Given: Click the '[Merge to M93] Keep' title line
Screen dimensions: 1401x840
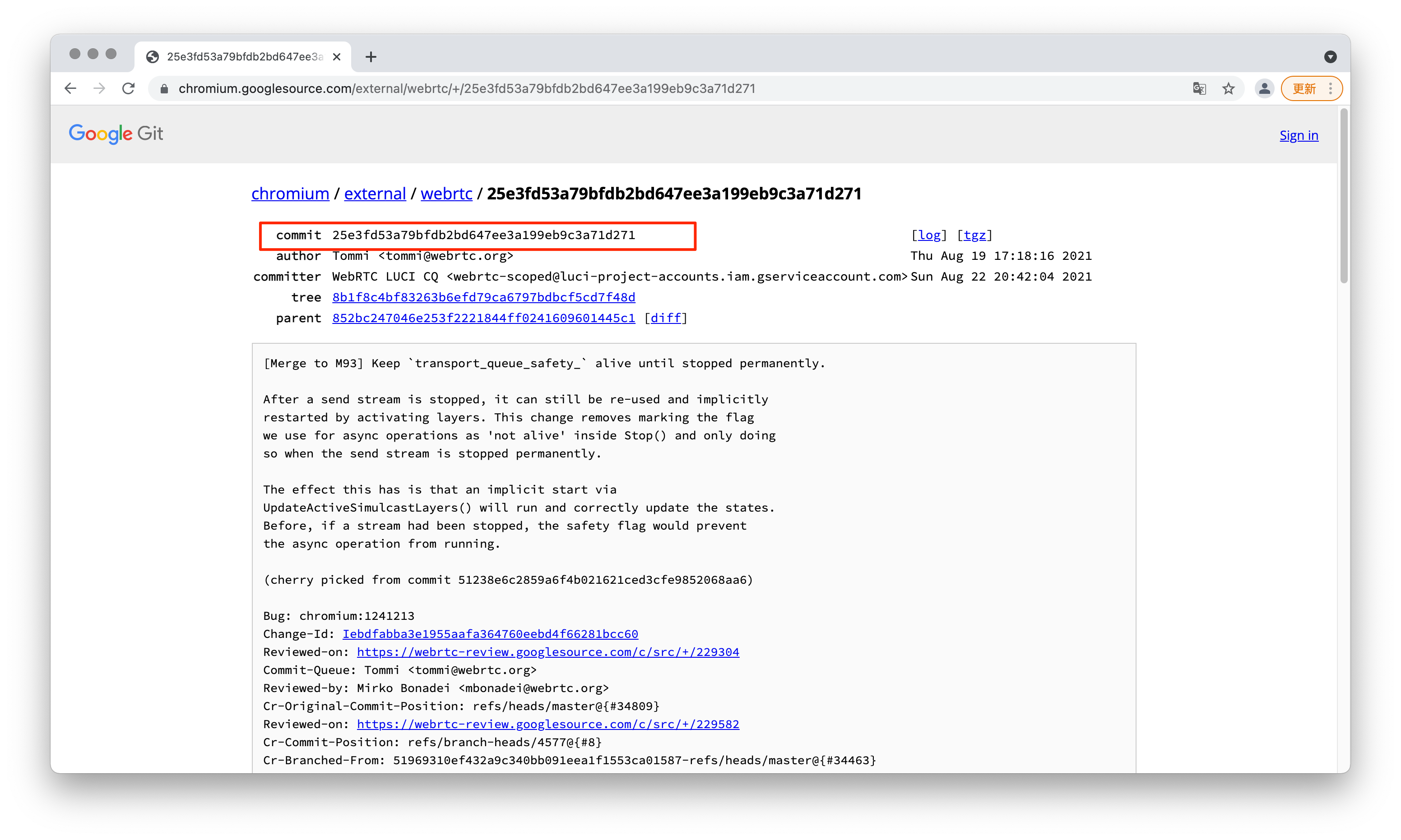Looking at the screenshot, I should pyautogui.click(x=544, y=364).
